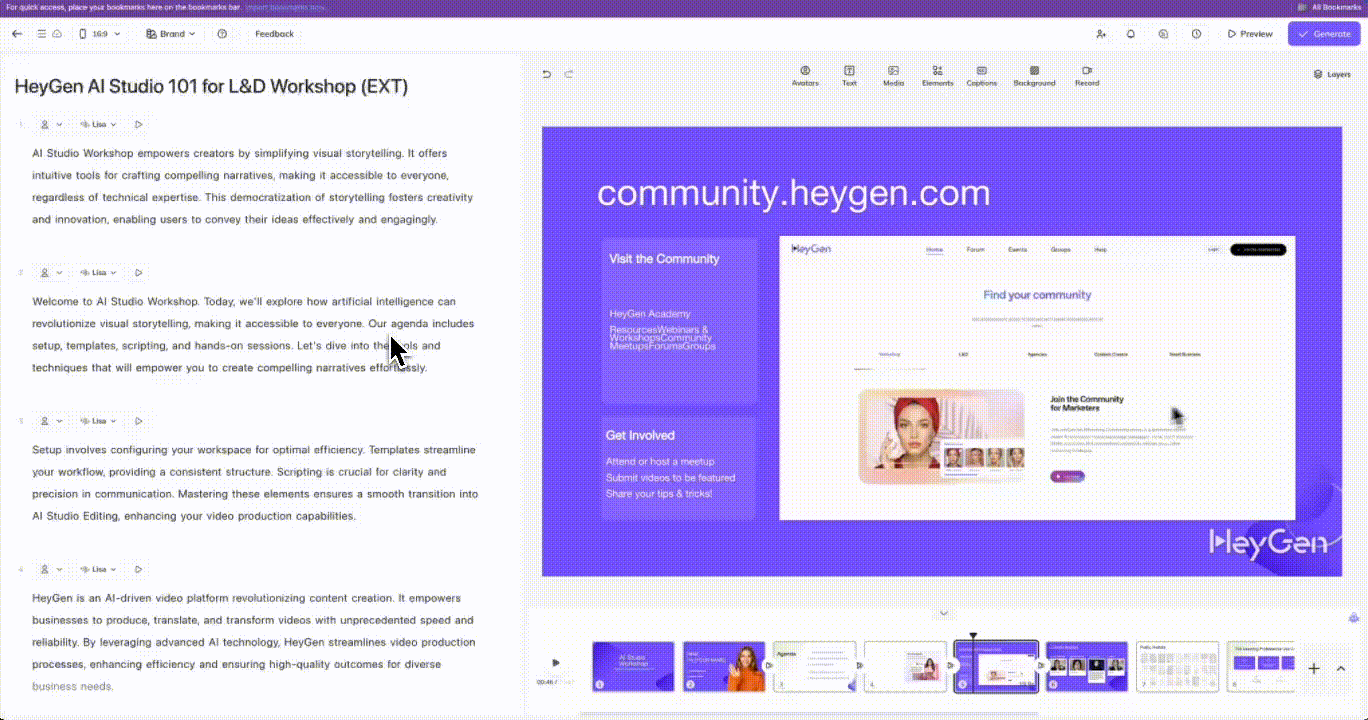Select the scene 6 thumbnail with avatar portraits

[1087, 666]
